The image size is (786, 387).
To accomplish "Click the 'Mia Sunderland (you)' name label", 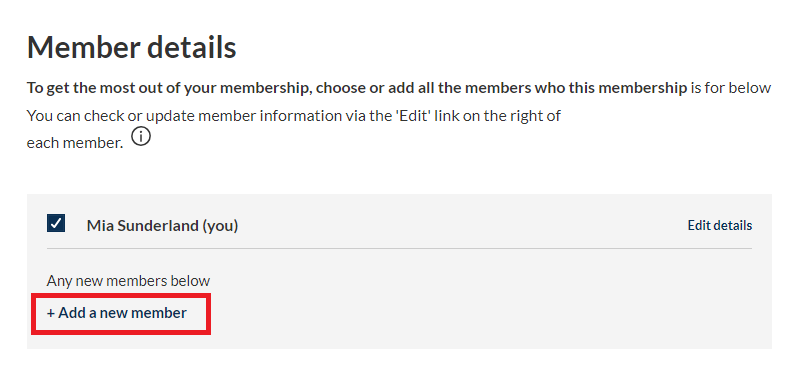I will (162, 226).
